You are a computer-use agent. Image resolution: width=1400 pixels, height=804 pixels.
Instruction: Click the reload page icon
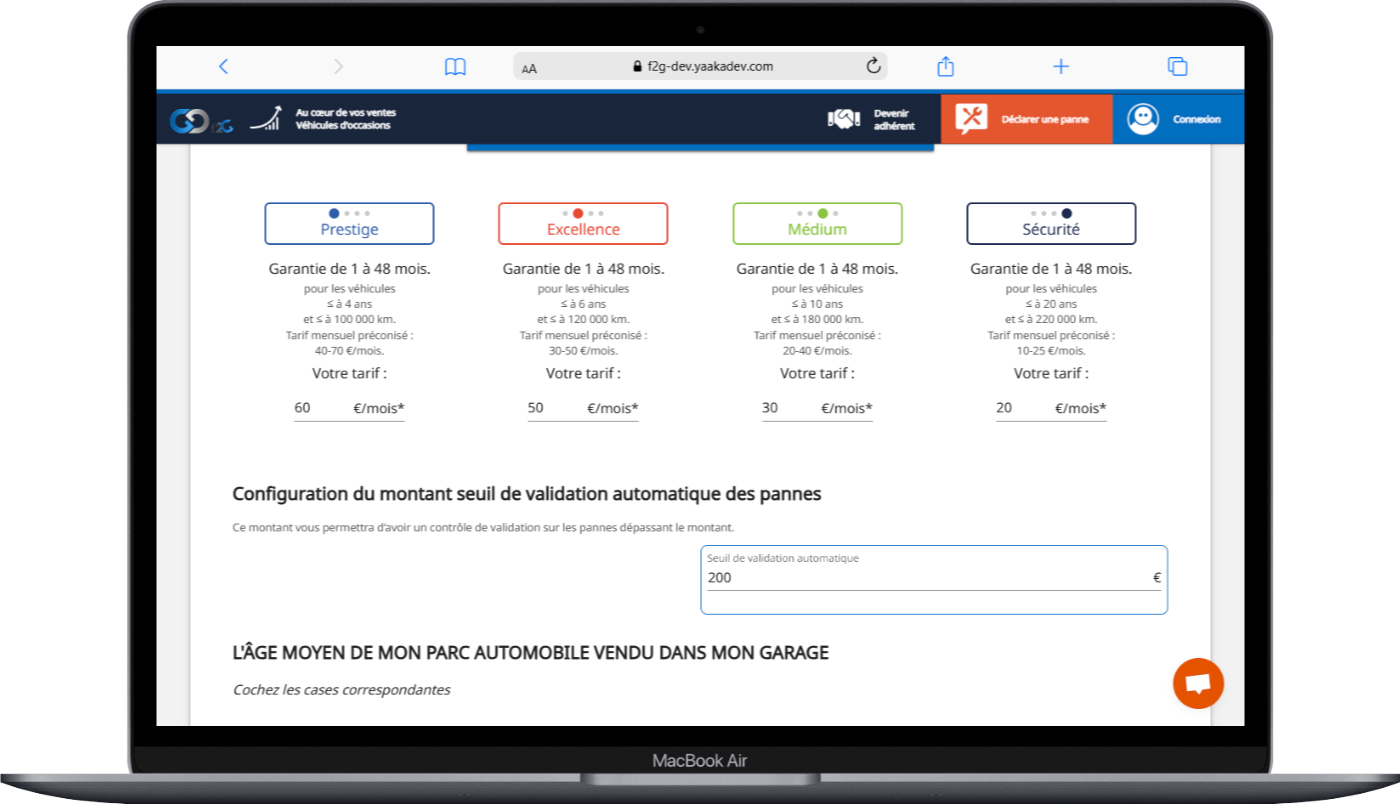click(873, 67)
